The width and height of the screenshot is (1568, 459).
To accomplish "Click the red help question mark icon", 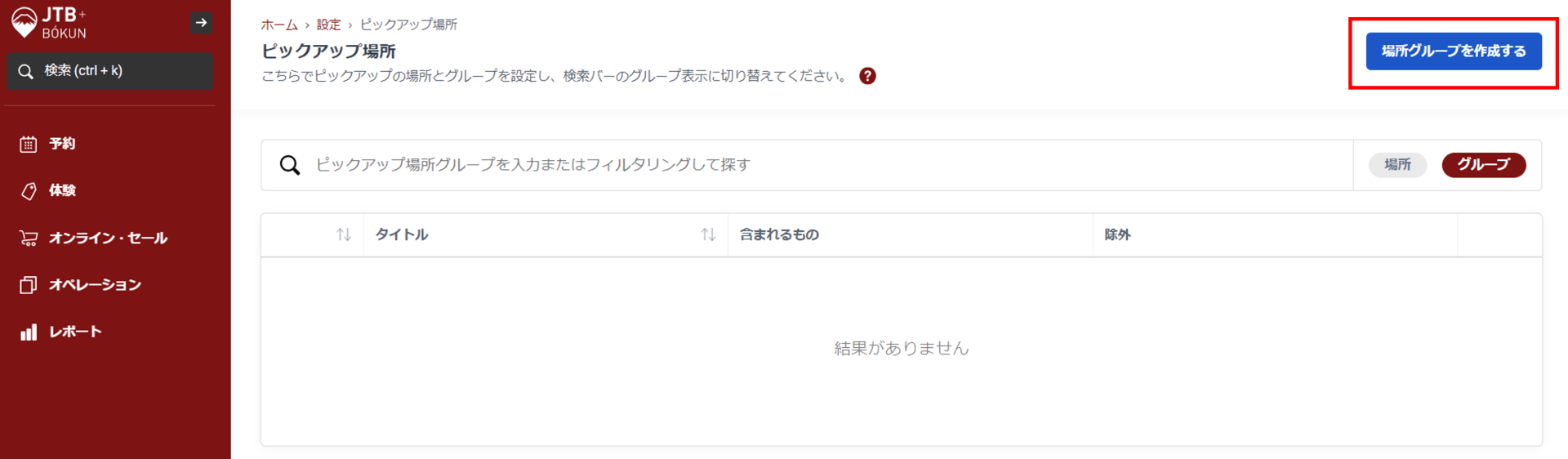I will click(867, 76).
